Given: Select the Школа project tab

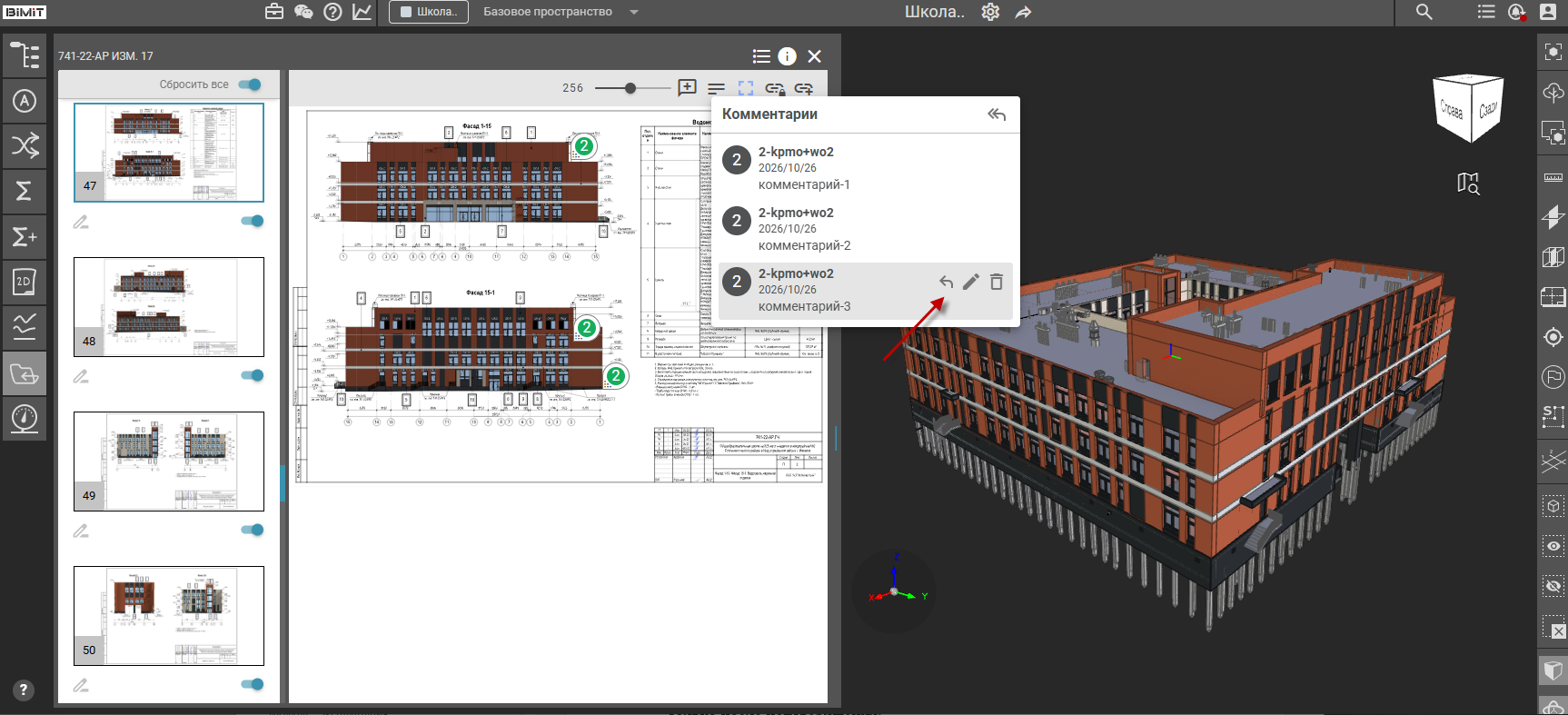Looking at the screenshot, I should point(429,12).
